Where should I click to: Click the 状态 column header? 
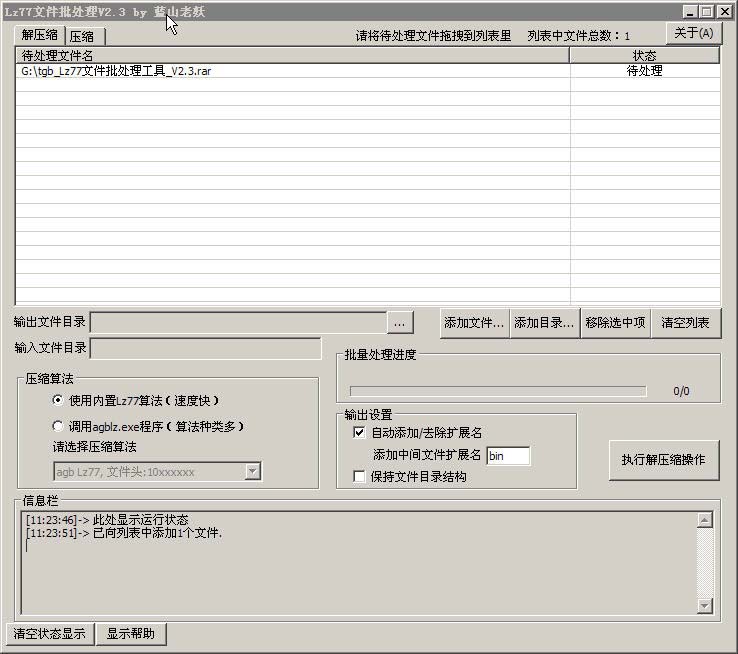[644, 56]
